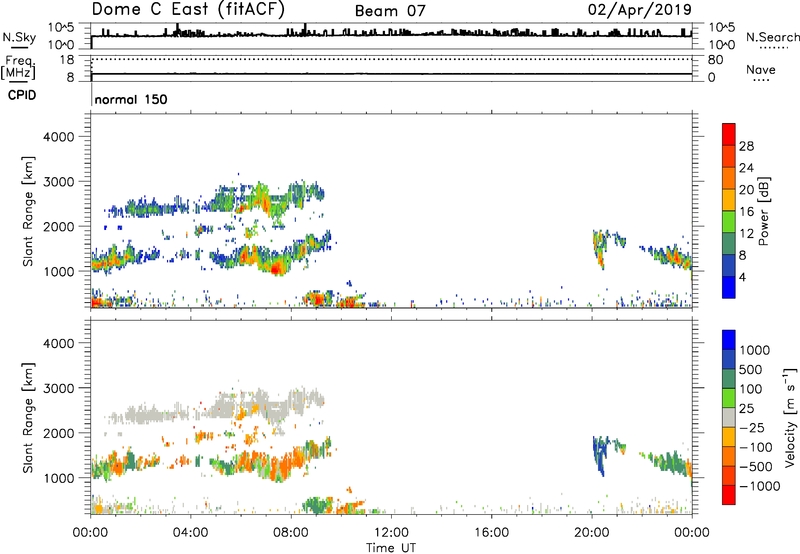Click the "Power [dB]" colorbar title
800x554 pixels.
pos(763,211)
